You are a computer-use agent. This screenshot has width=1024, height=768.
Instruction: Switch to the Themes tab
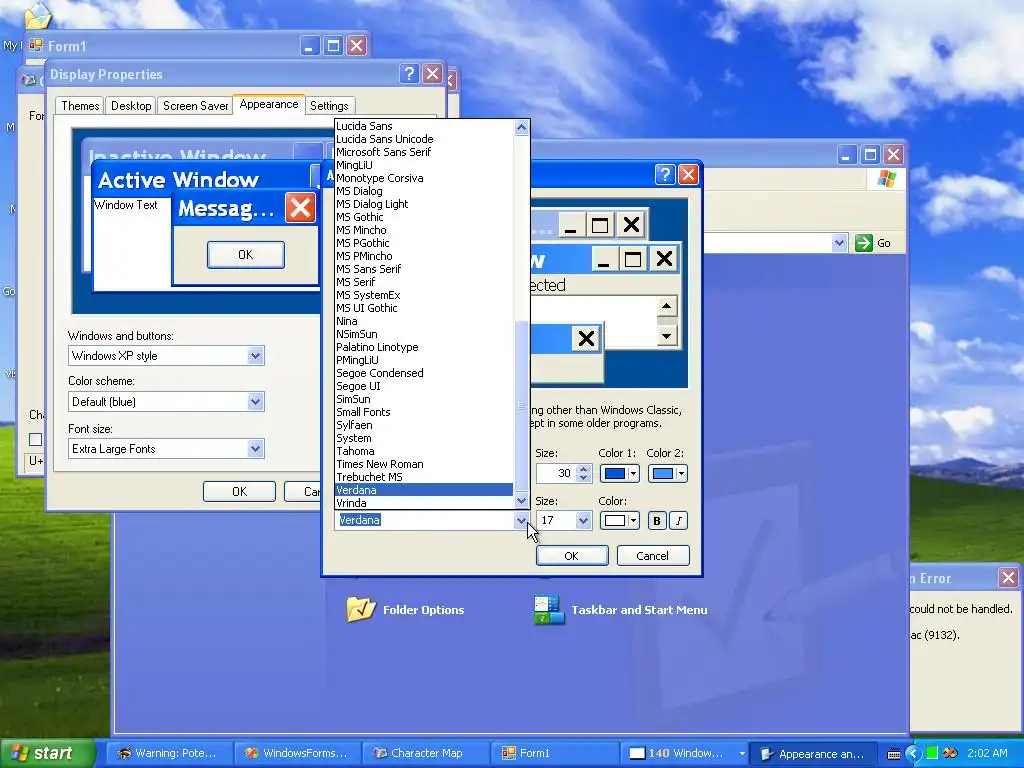point(80,106)
